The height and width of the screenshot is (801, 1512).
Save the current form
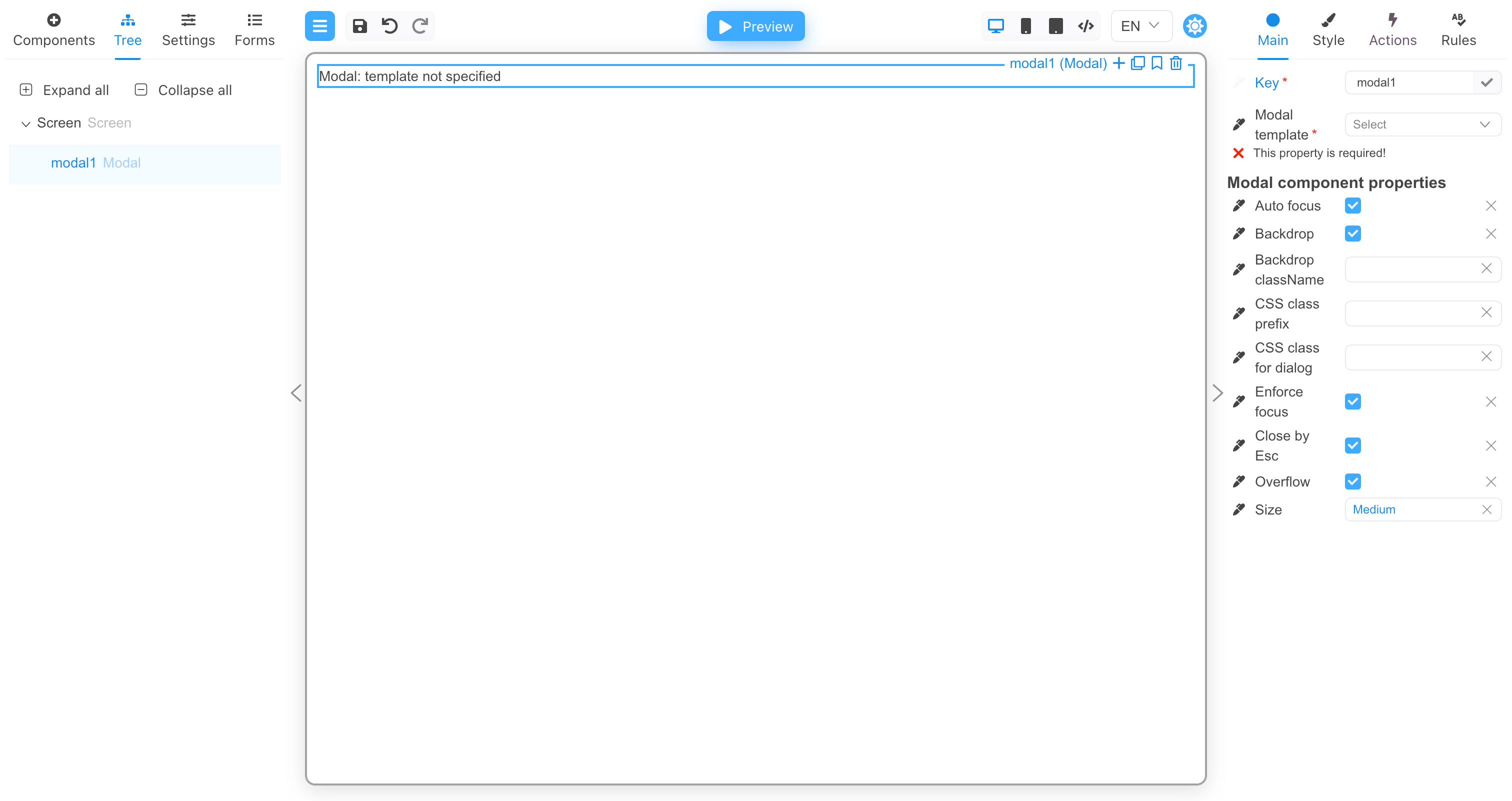click(360, 26)
